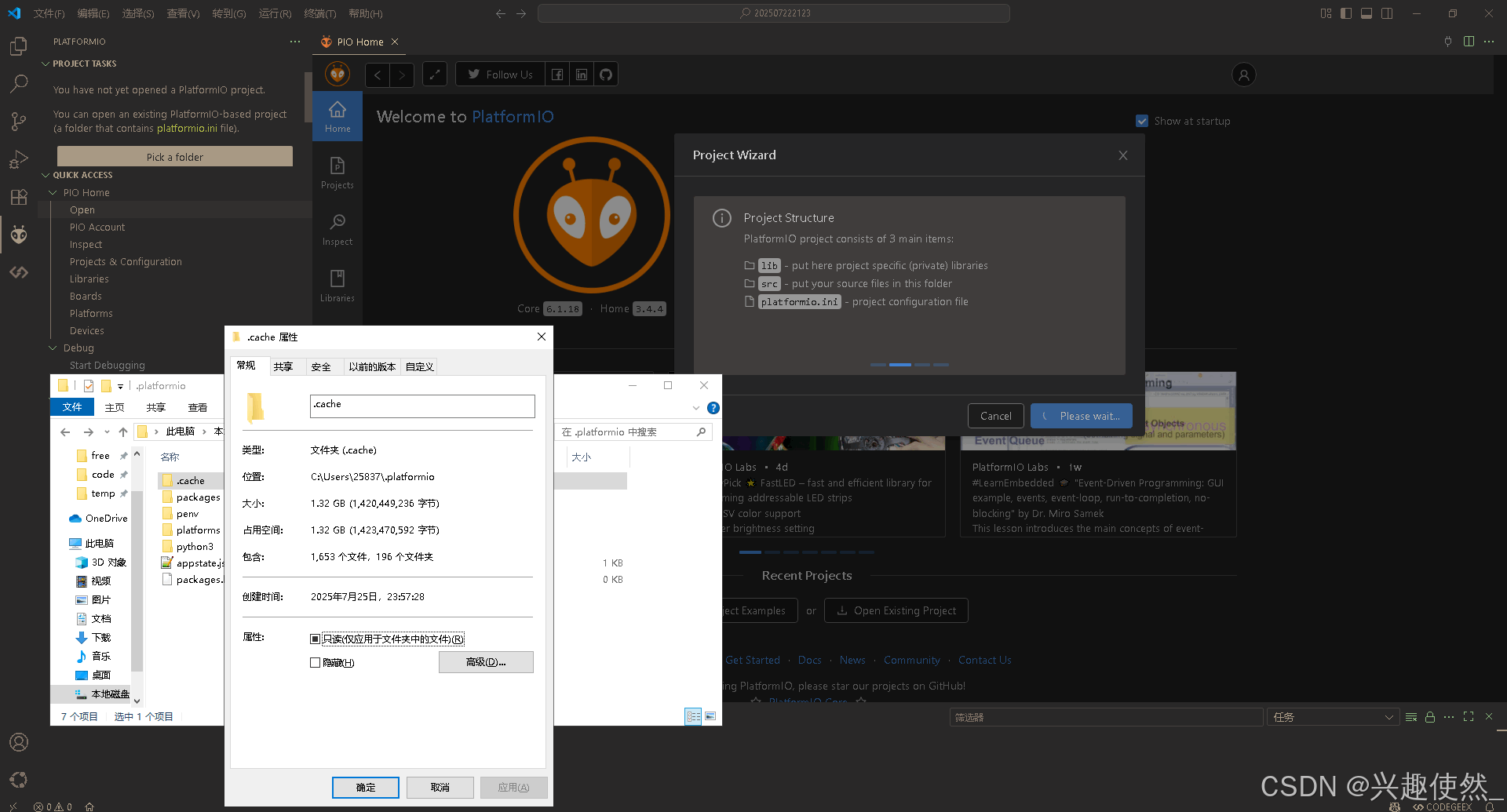The image size is (1507, 812).
Task: Select the PlatformIO alien icon in activity bar
Action: 19,234
